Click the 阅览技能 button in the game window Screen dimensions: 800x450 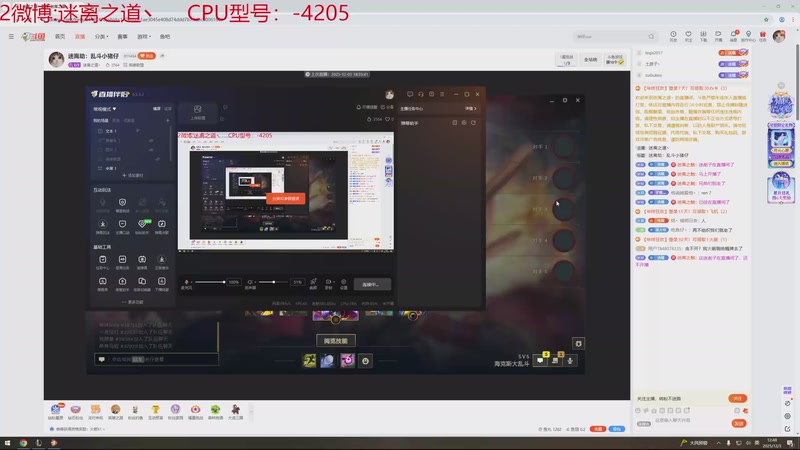click(x=336, y=341)
